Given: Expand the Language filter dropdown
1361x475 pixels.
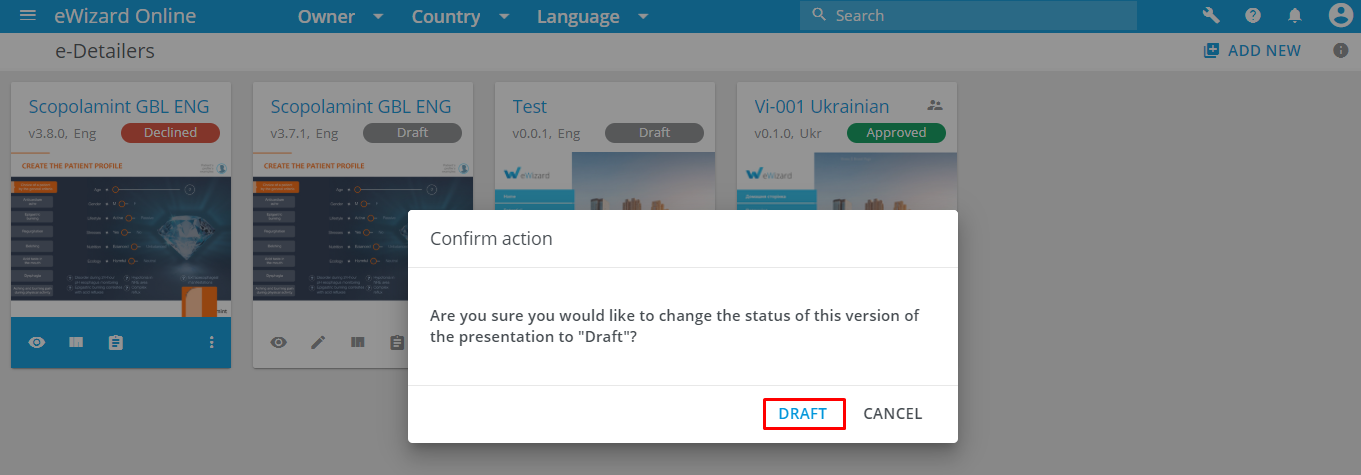Looking at the screenshot, I should [x=593, y=17].
